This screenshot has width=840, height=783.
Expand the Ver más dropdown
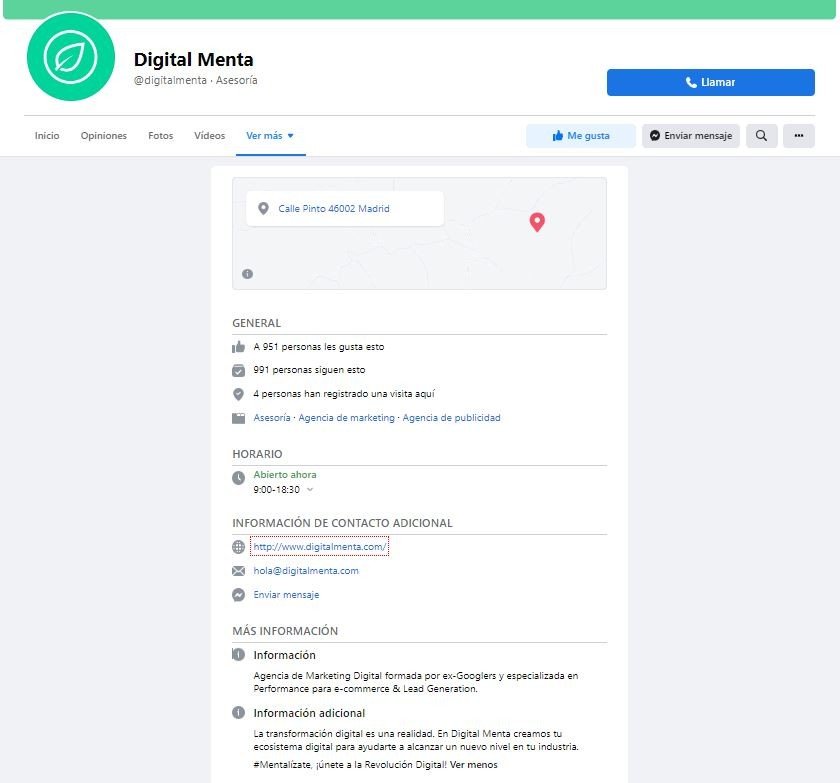tap(270, 136)
